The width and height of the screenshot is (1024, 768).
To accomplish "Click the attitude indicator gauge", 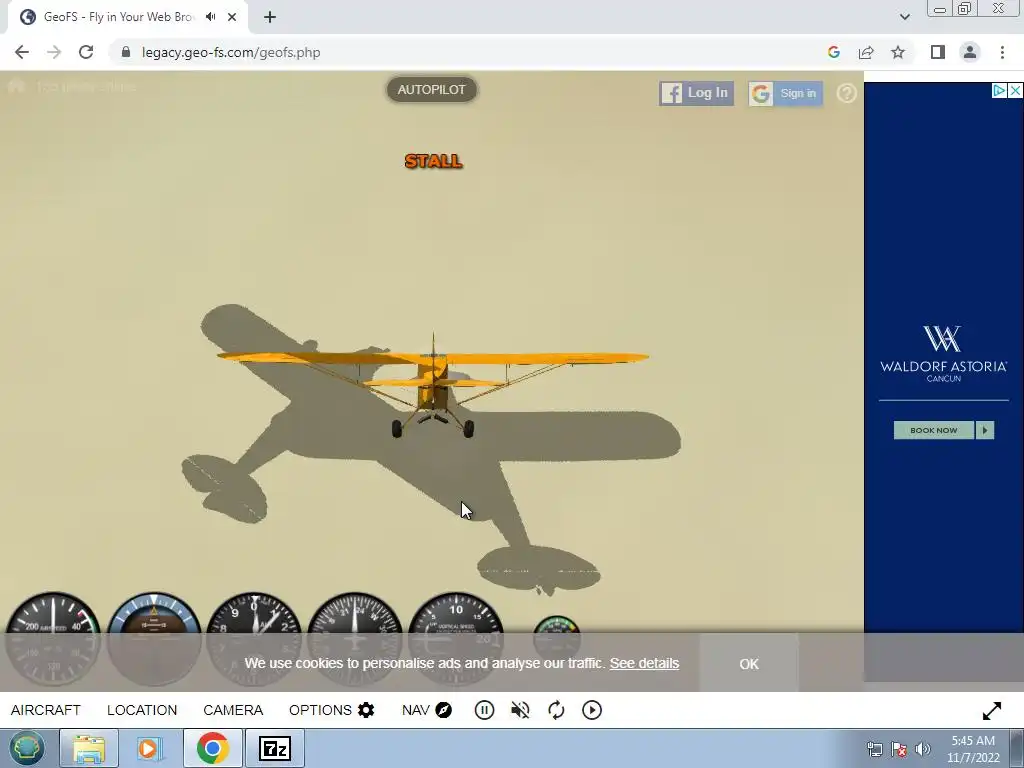I will [154, 639].
